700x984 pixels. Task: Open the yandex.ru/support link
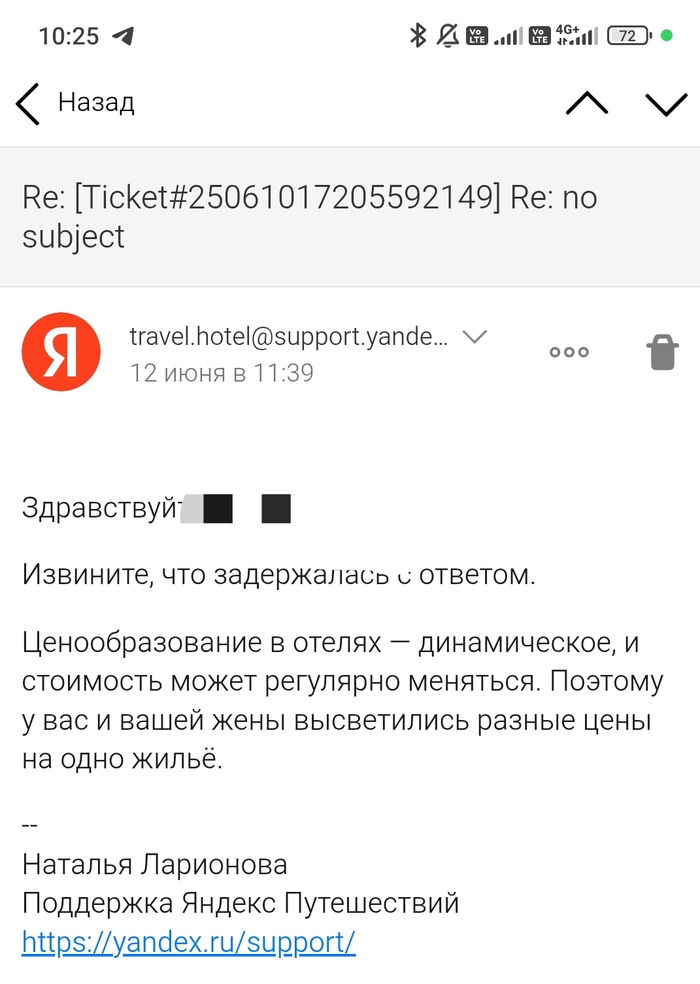point(189,941)
